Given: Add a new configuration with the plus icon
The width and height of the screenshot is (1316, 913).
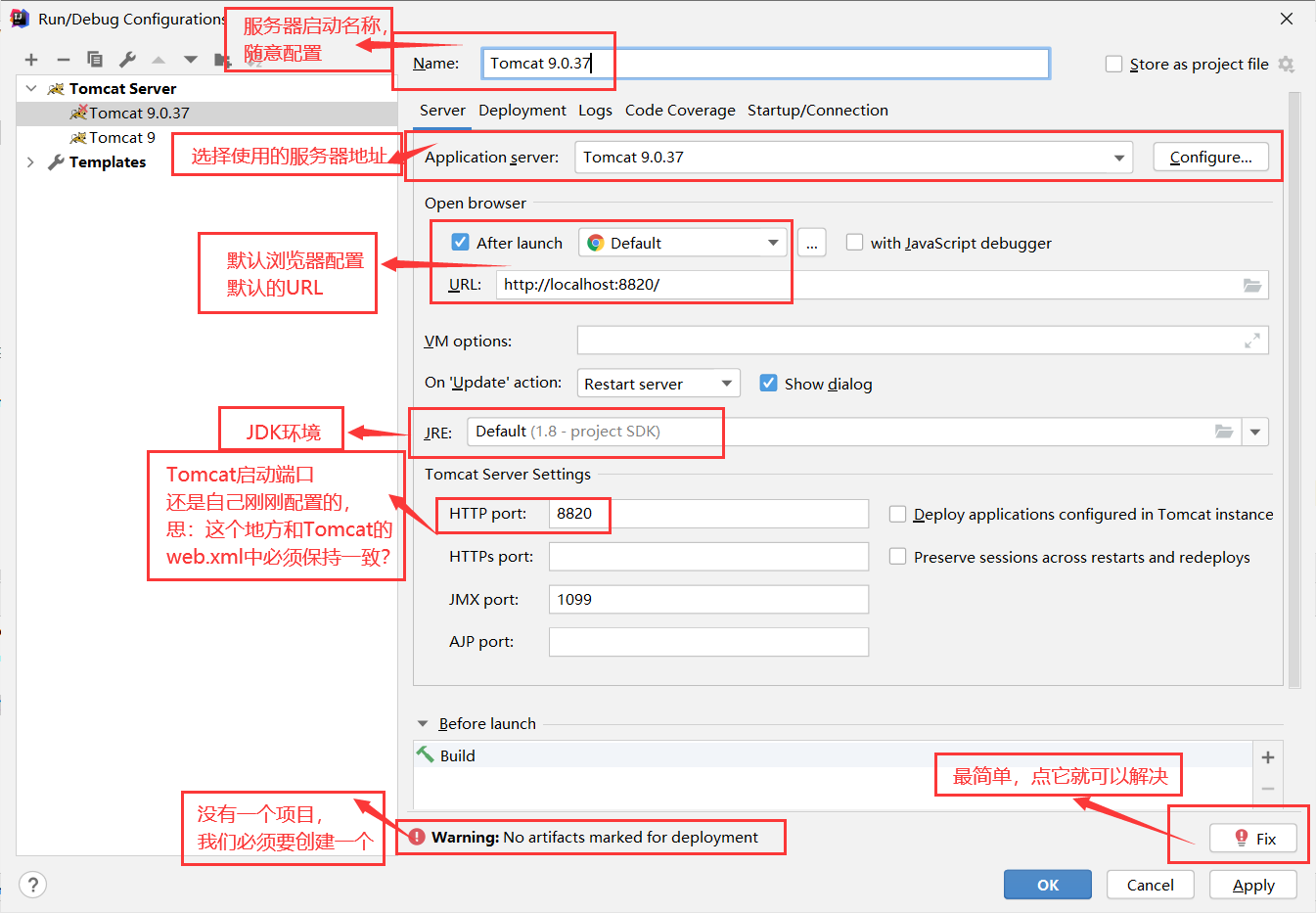Looking at the screenshot, I should point(31,60).
